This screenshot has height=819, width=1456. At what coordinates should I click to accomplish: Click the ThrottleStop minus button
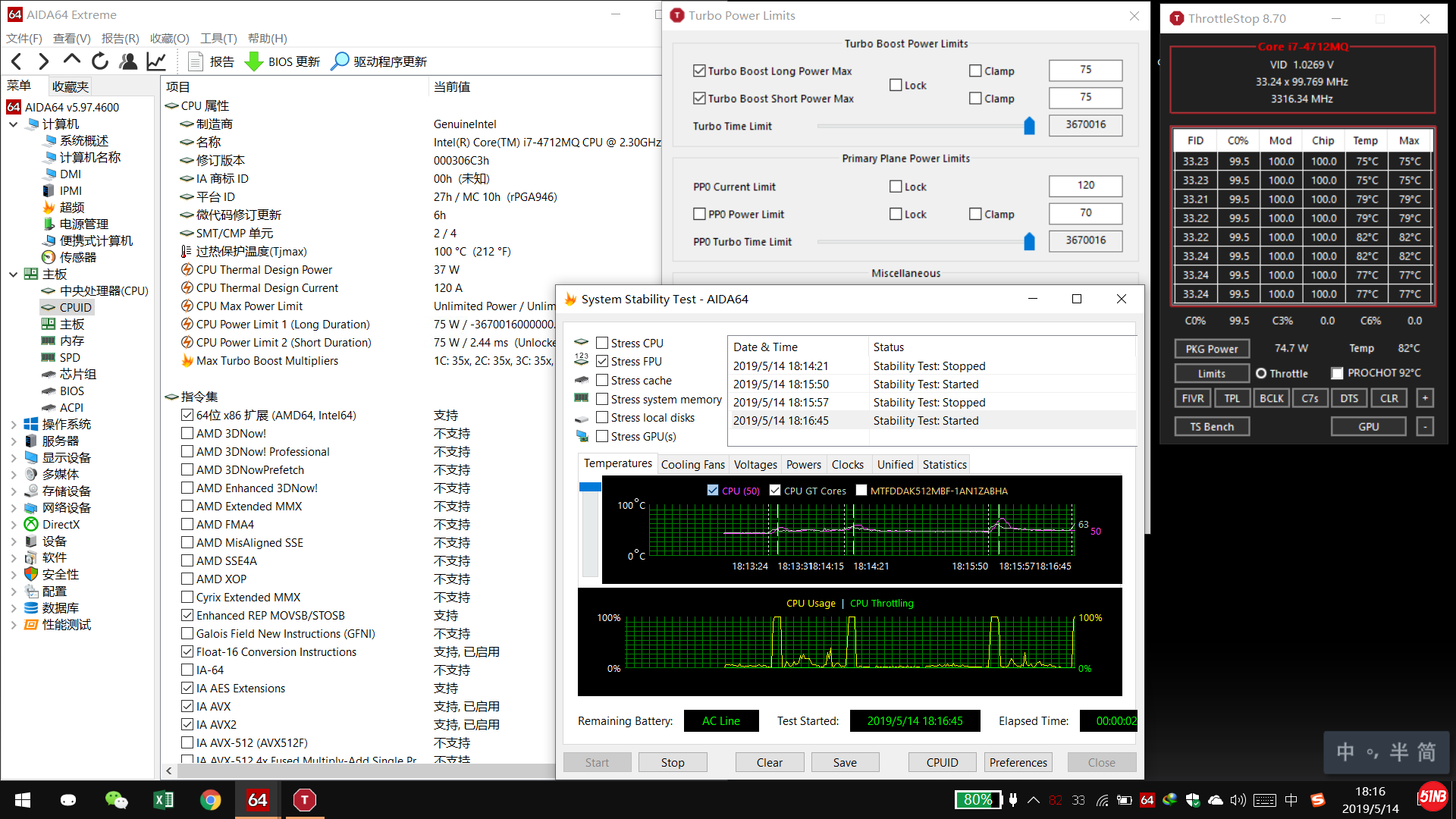(1425, 427)
